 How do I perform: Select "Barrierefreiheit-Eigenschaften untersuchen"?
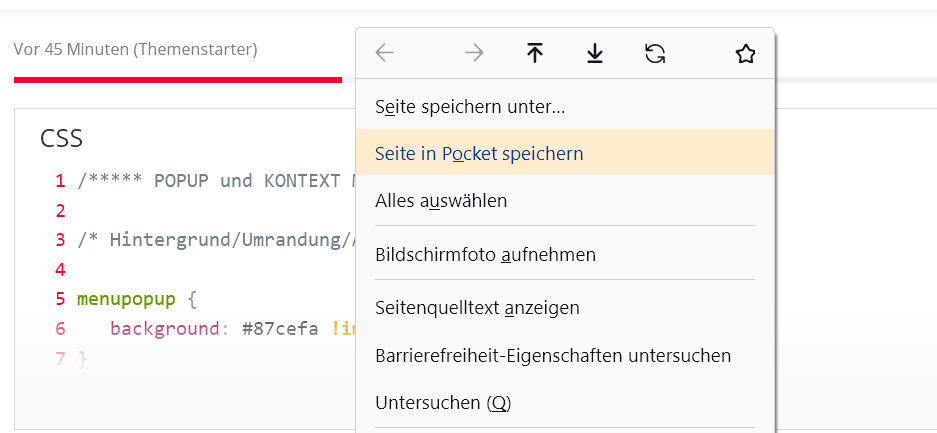553,355
